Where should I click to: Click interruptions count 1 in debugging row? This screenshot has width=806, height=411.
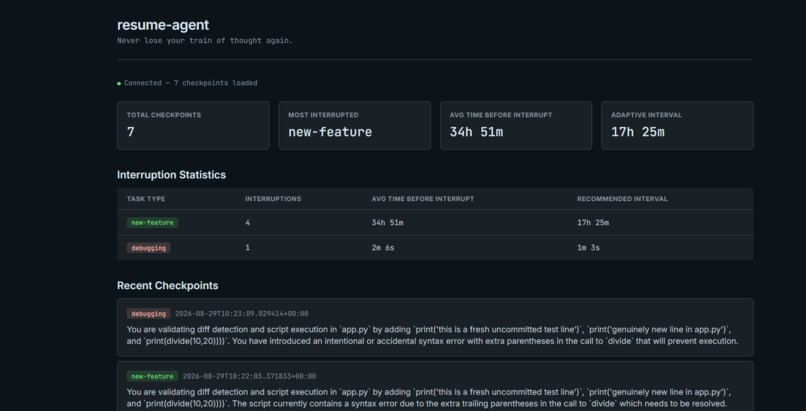click(248, 248)
